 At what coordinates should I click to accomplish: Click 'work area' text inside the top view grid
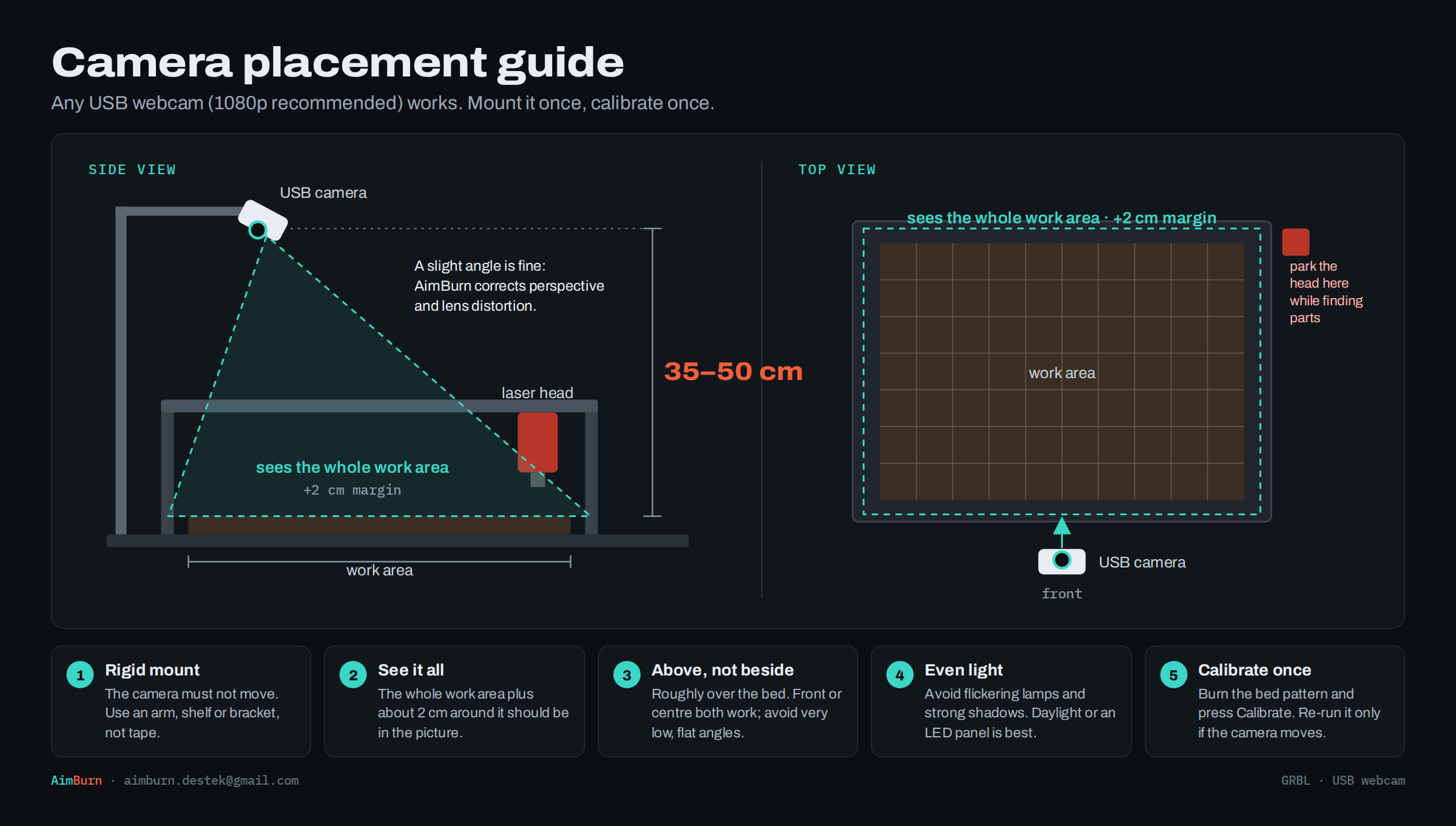[x=1062, y=373]
